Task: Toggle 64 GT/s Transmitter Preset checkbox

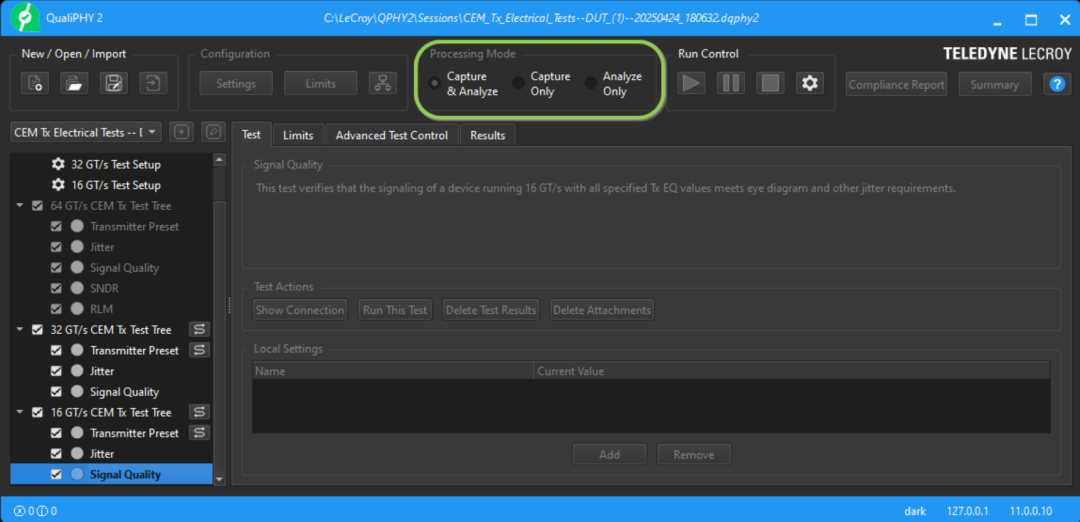Action: point(56,227)
